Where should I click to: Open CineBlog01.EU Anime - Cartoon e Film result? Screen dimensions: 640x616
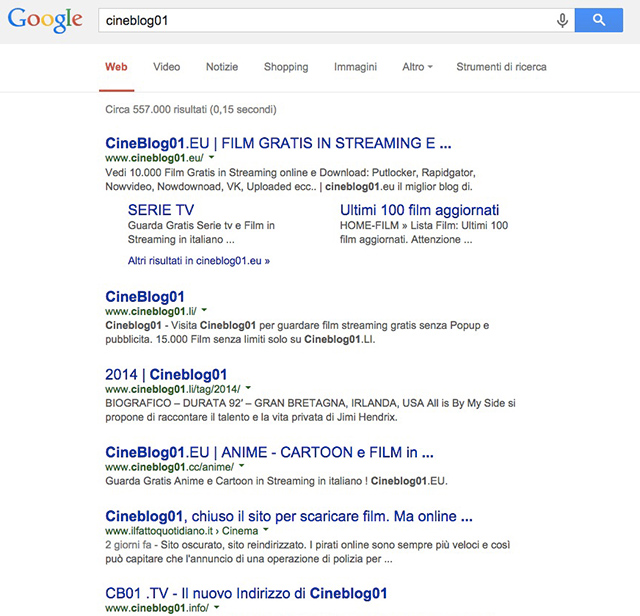pyautogui.click(x=269, y=452)
